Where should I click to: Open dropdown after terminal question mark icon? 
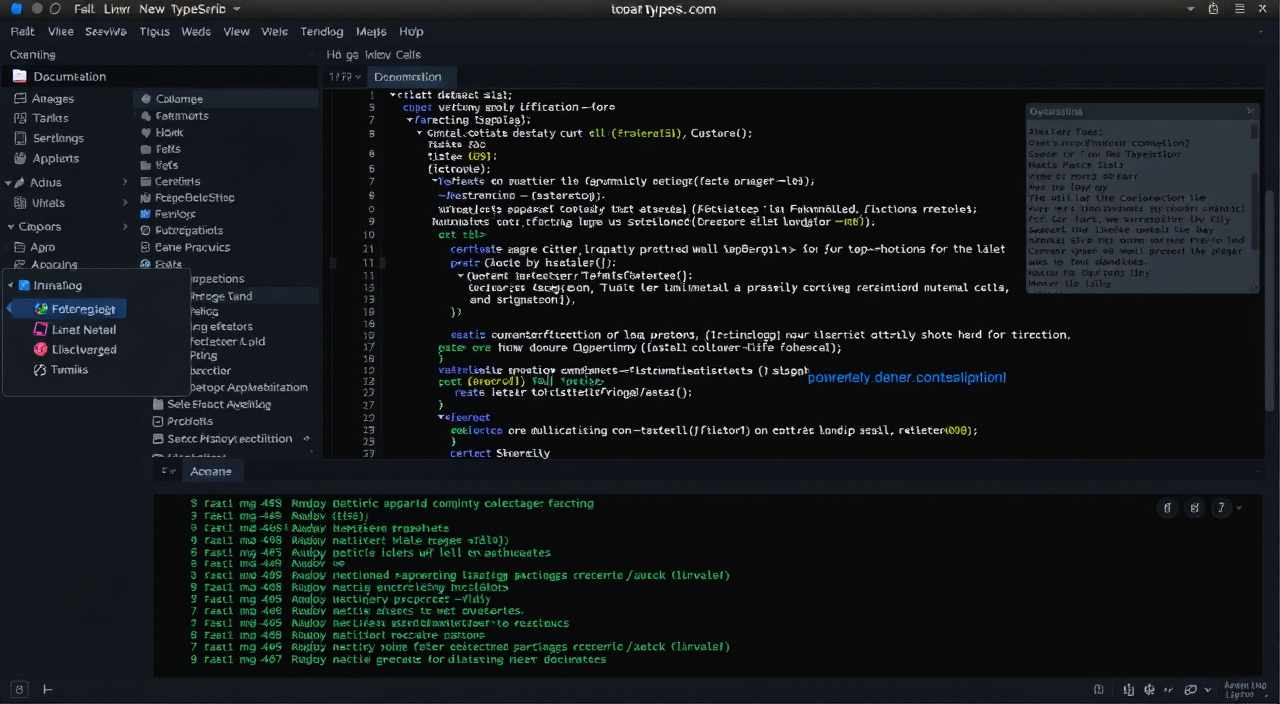point(1241,508)
